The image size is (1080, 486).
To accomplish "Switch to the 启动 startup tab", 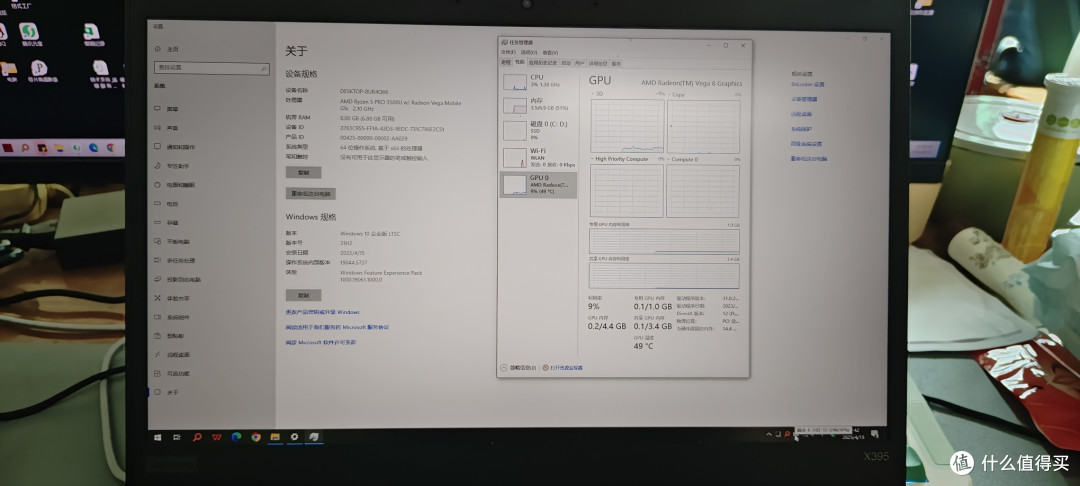I will click(566, 63).
